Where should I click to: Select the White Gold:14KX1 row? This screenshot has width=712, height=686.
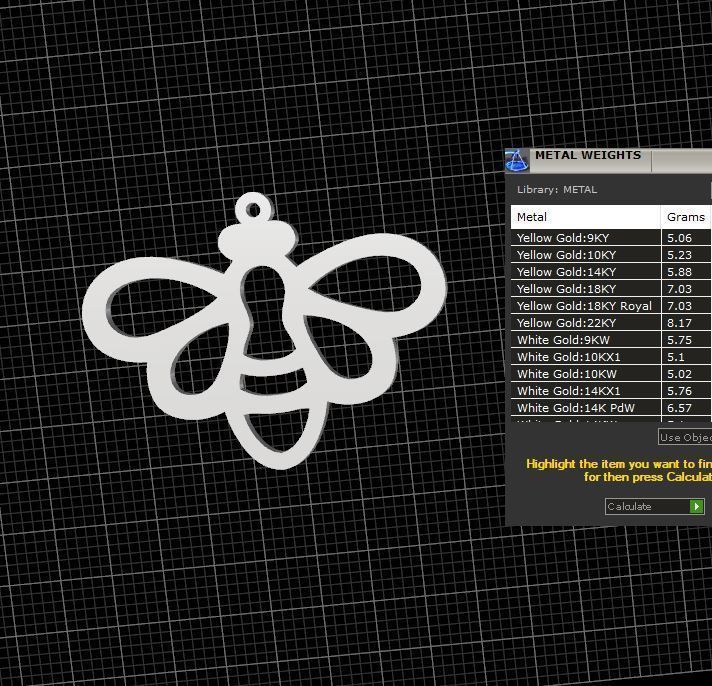click(611, 391)
